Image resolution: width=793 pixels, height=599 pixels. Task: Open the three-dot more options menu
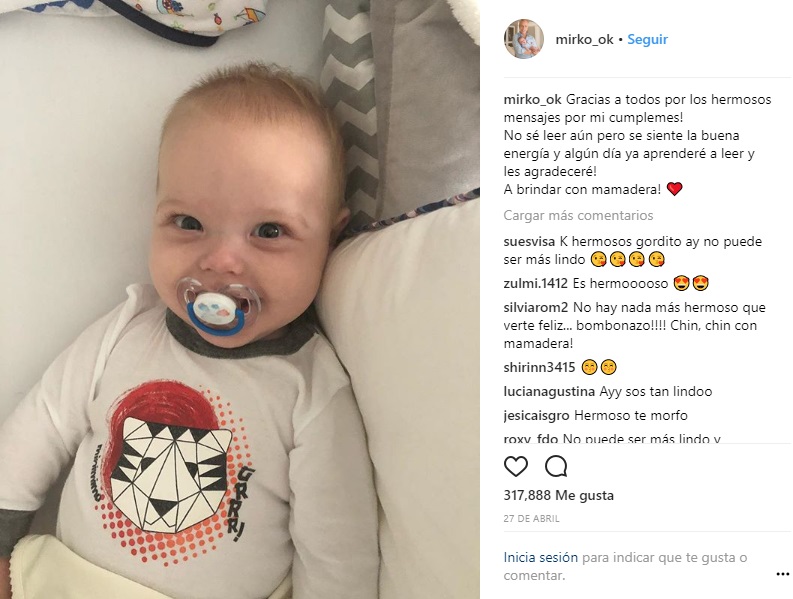click(x=782, y=574)
